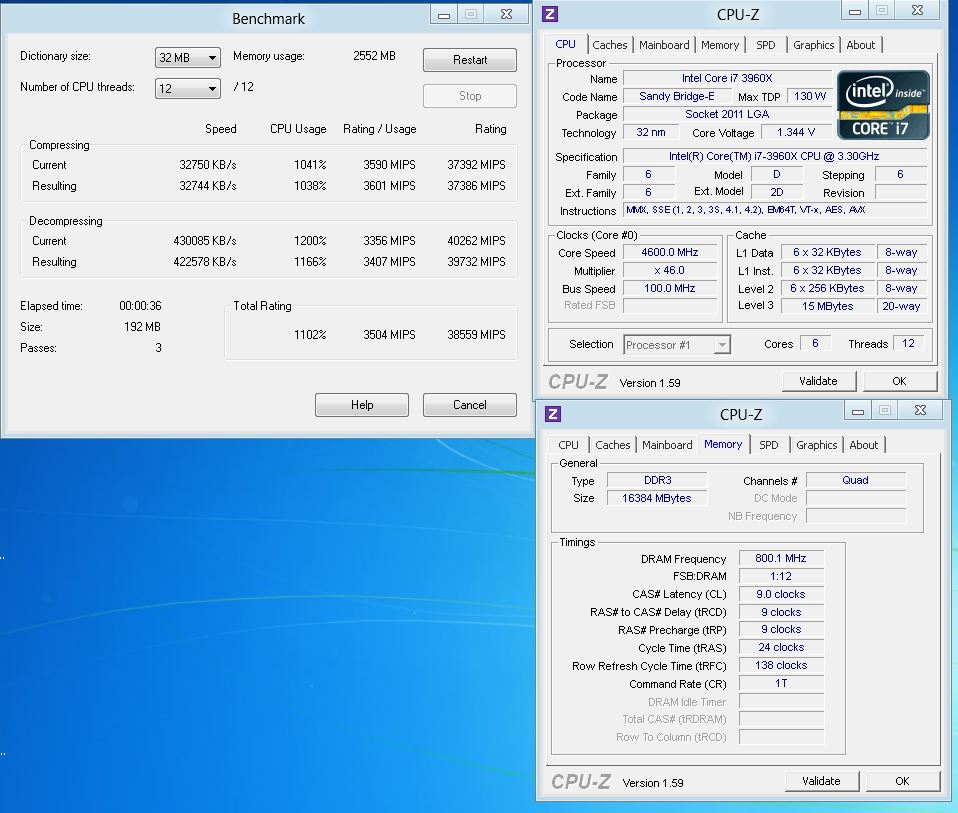This screenshot has width=958, height=813.
Task: Minimize the Benchmark window
Action: pyautogui.click(x=444, y=14)
